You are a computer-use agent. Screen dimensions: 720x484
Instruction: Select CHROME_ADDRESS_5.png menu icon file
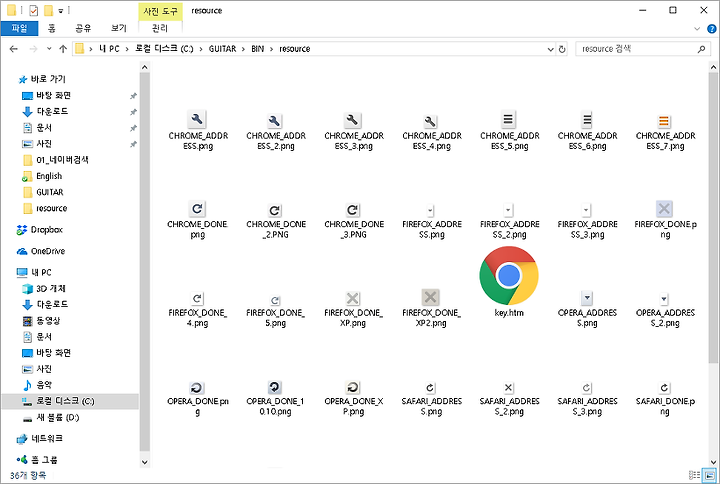(508, 119)
